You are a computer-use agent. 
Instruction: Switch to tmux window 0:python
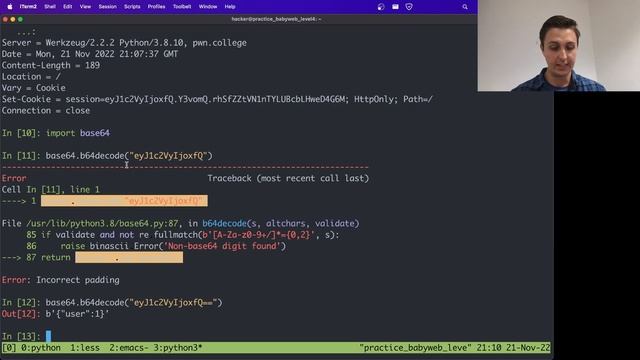[41, 348]
